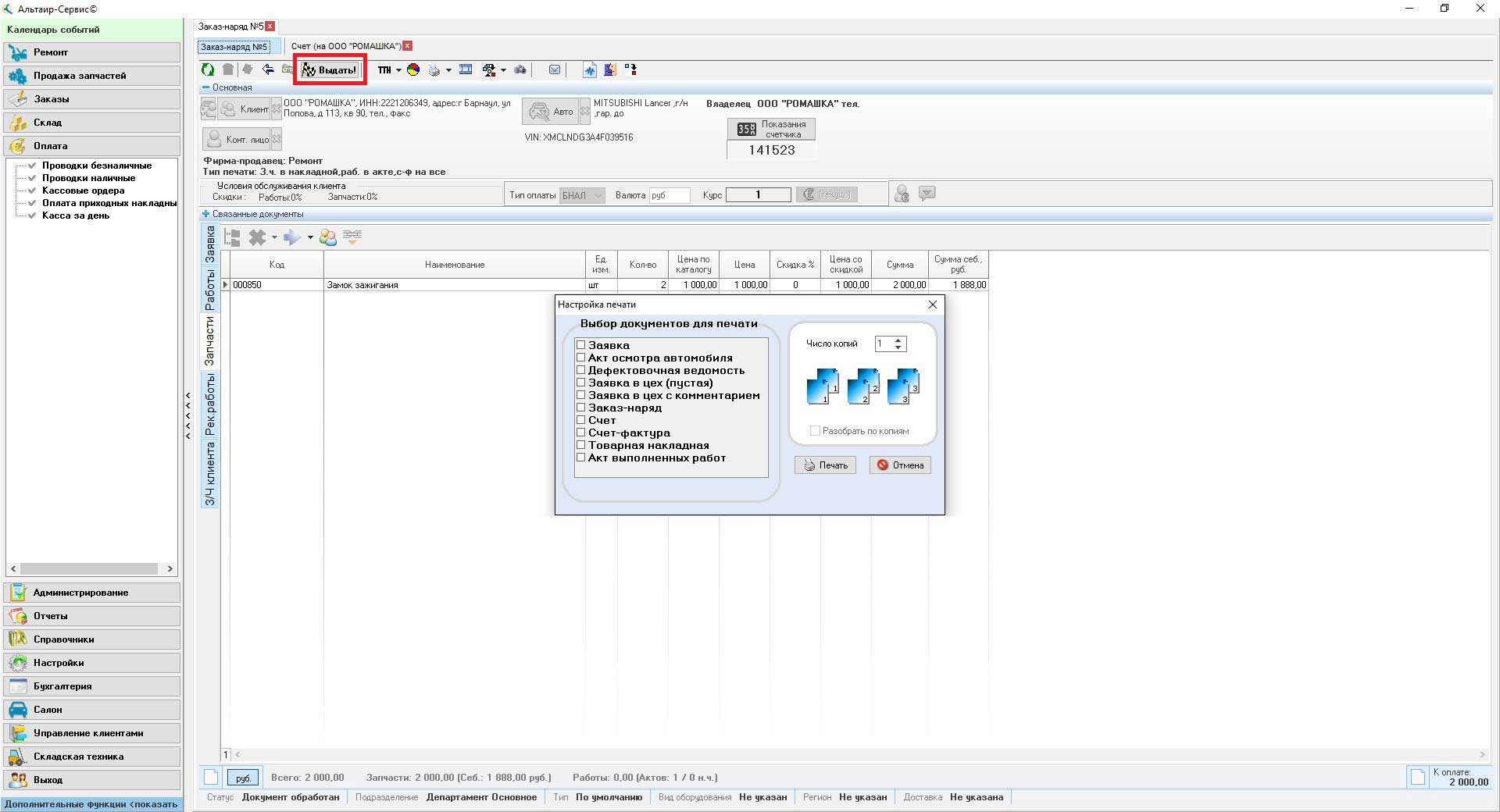This screenshot has height=812, width=1500.
Task: Click the speech bubble comment icon
Action: point(927,193)
